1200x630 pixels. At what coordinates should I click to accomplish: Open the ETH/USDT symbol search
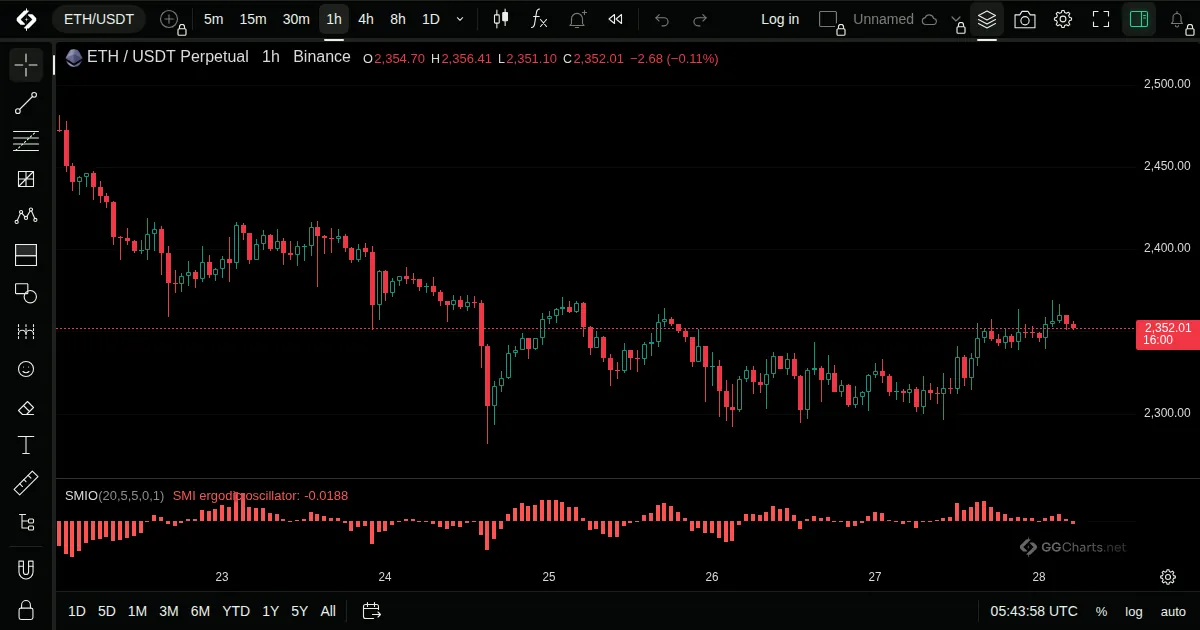(98, 19)
